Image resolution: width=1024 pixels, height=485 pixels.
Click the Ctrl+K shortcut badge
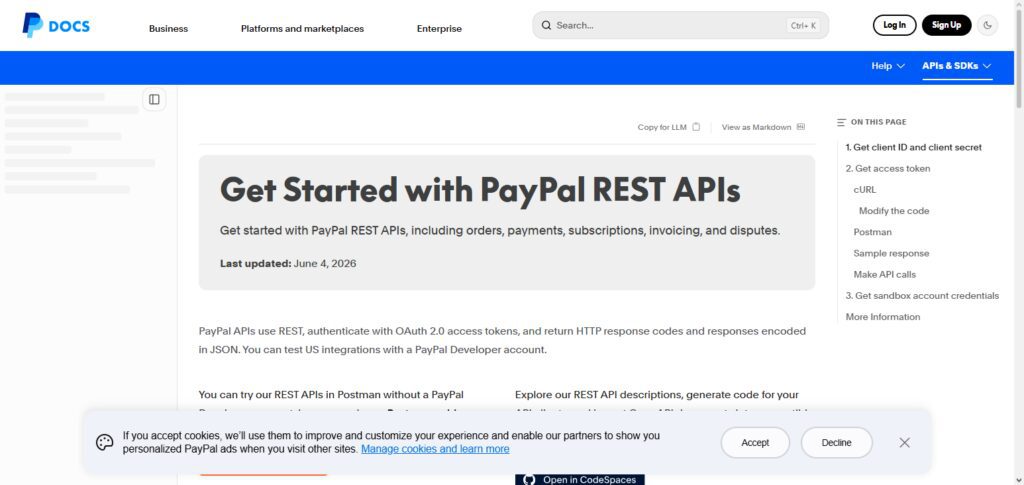point(803,25)
